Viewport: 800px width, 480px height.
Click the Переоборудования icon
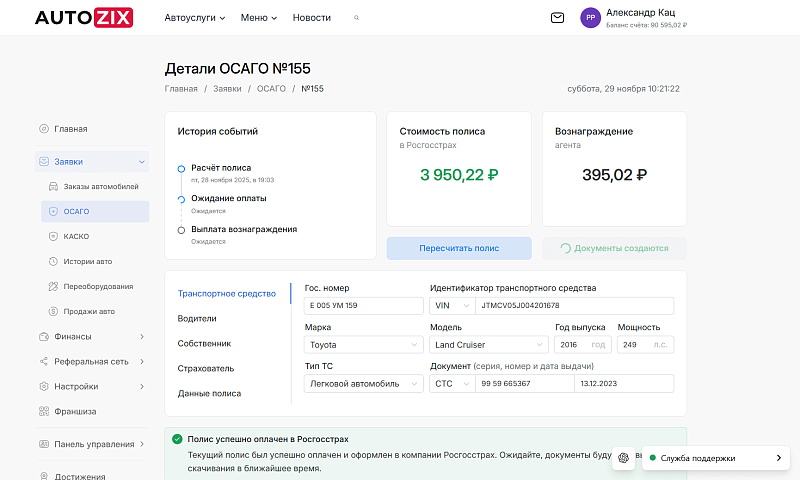tap(53, 287)
